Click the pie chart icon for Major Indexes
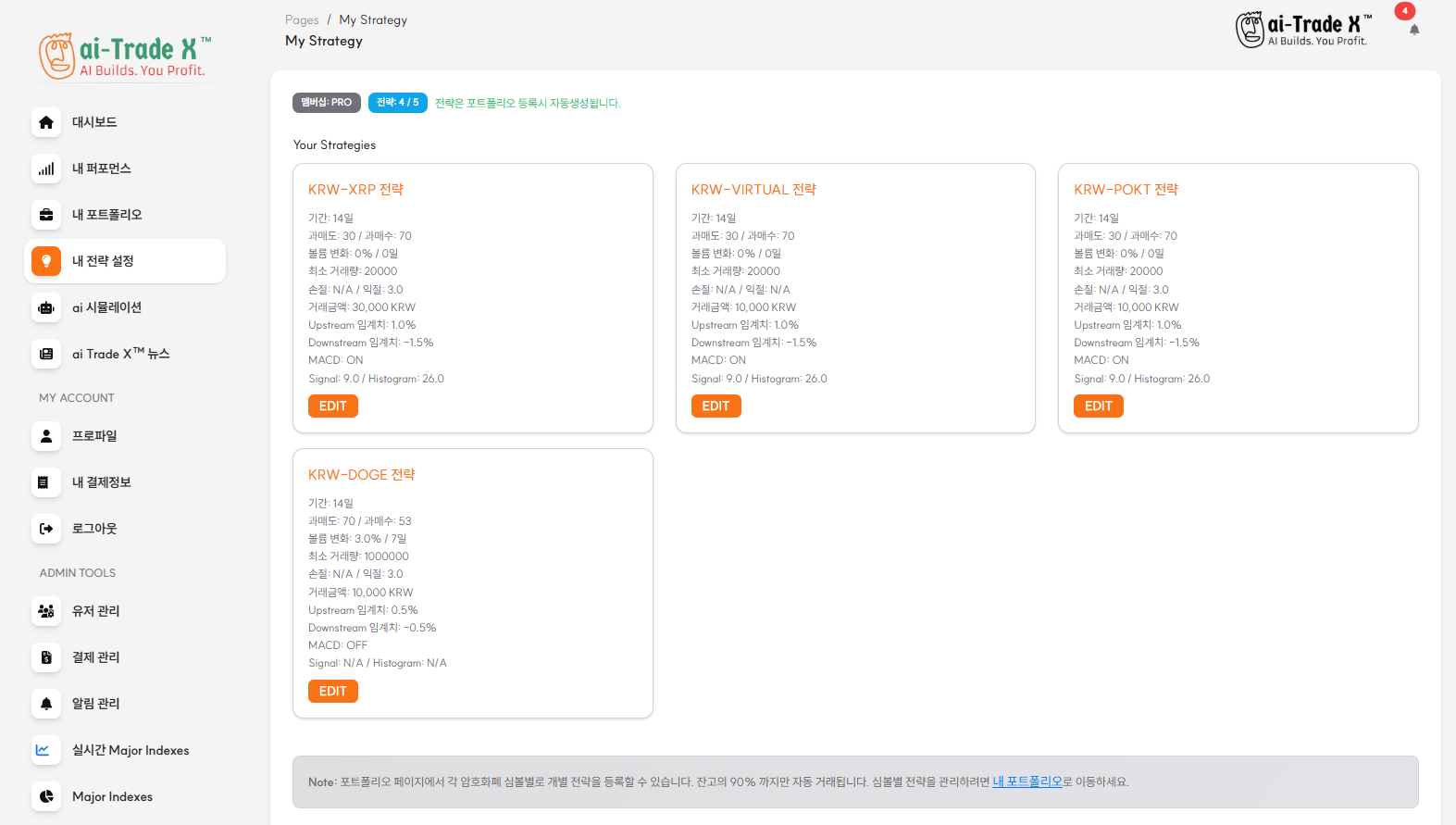1456x825 pixels. [46, 796]
